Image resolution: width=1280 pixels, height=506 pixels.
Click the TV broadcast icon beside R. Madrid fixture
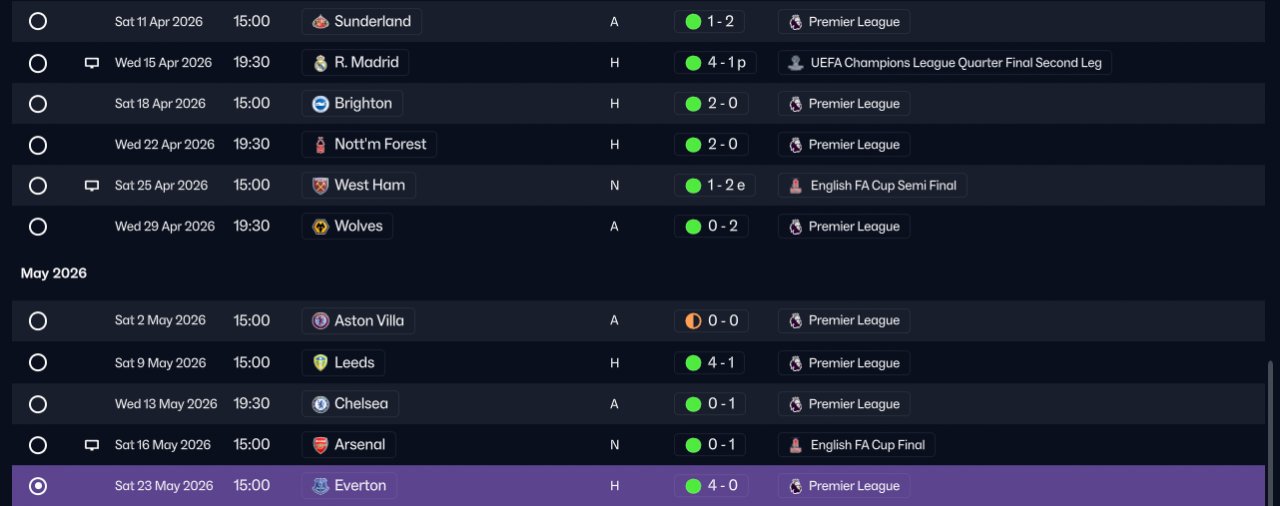pos(92,63)
